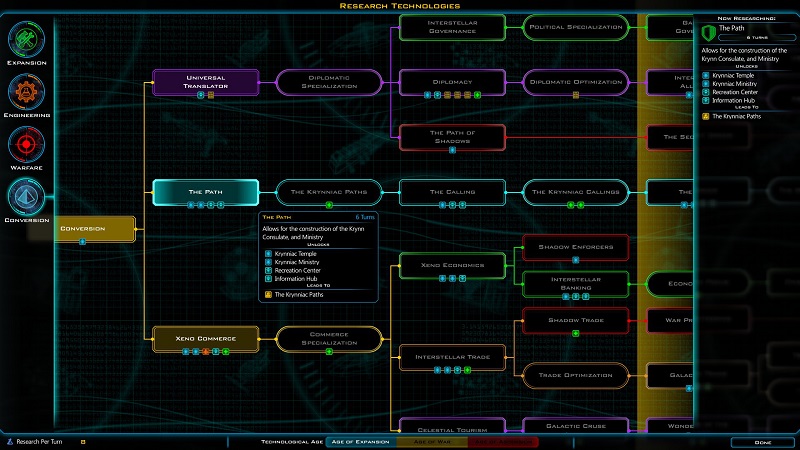
Task: Click the unlock icon under Shadow Enforcers
Action: pyautogui.click(x=576, y=260)
